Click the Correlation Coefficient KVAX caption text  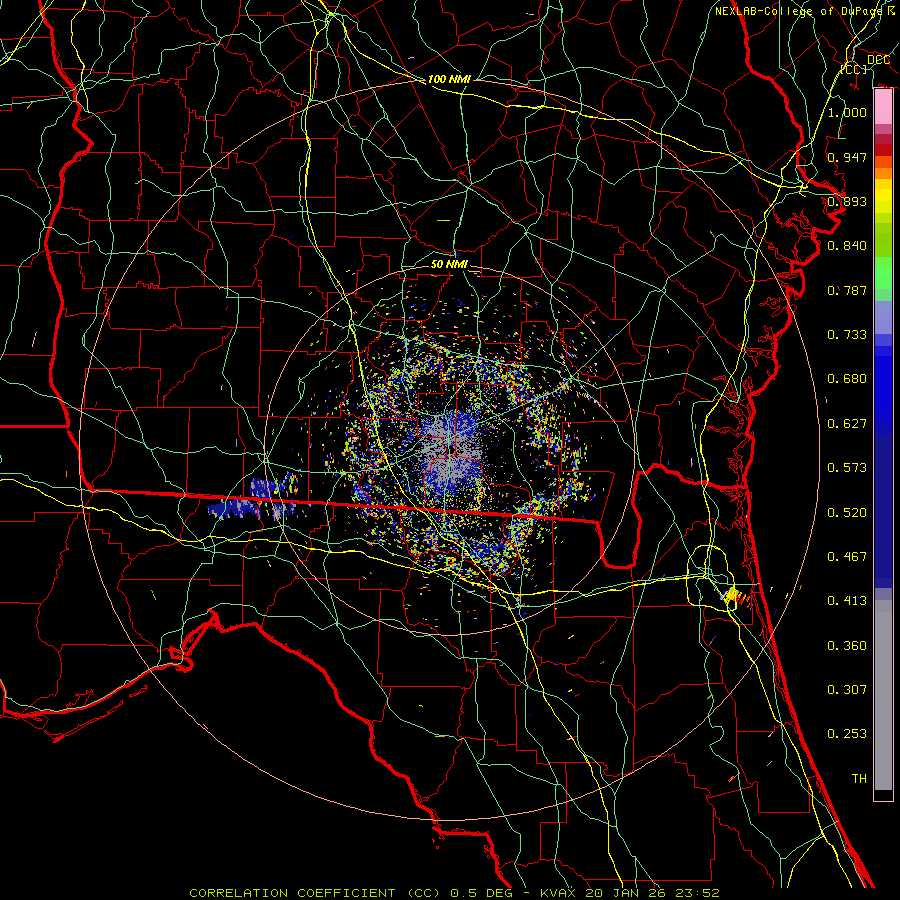point(454,893)
